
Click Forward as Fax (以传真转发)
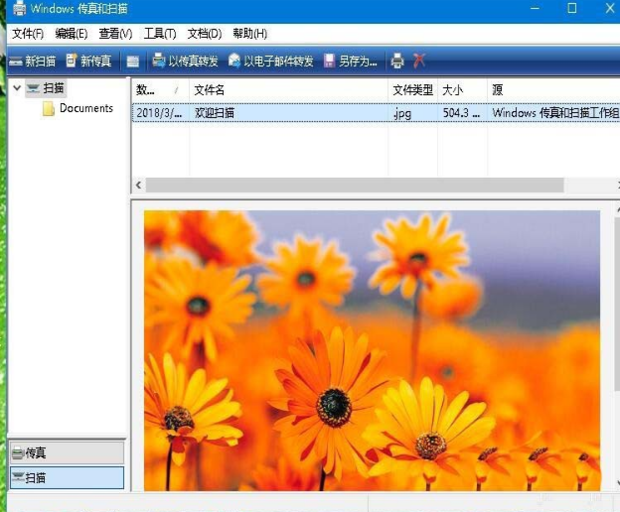[x=185, y=61]
